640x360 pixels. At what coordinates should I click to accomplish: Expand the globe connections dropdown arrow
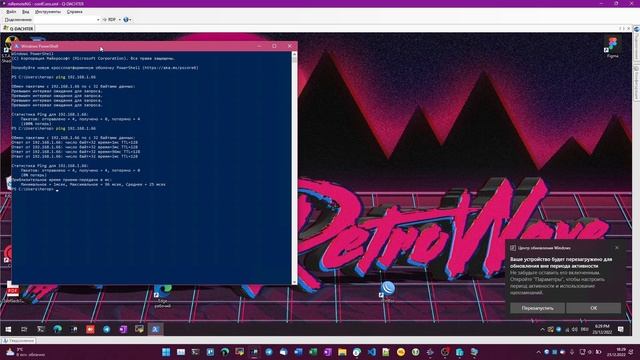tap(130, 20)
